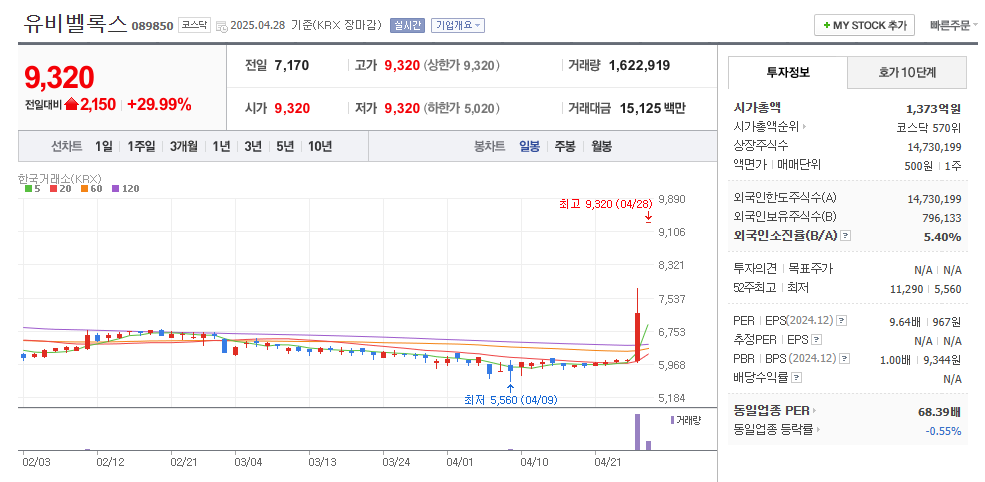Open the 기업개요 dropdown
The height and width of the screenshot is (482, 985).
(x=458, y=26)
